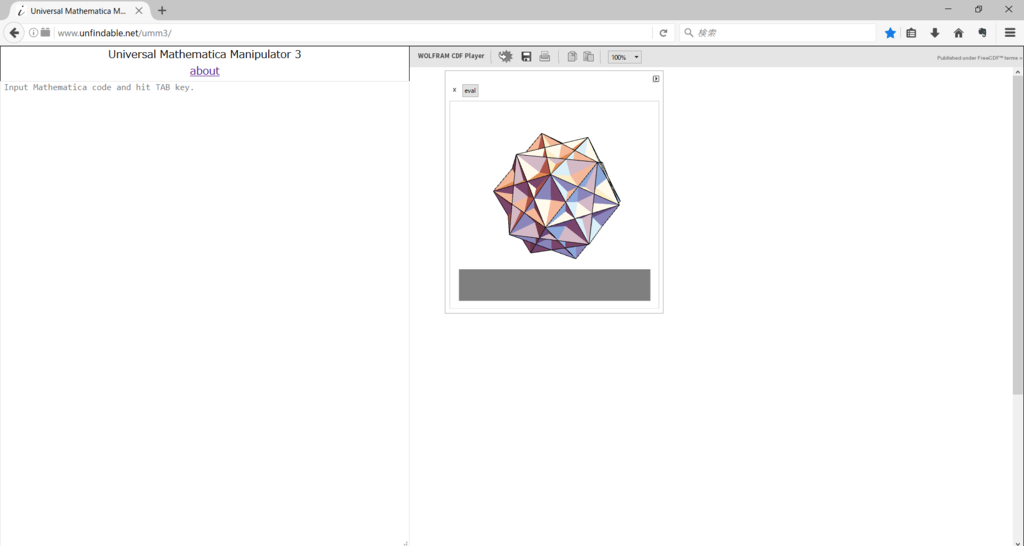
Task: Print the CDF document using printer icon
Action: click(545, 57)
